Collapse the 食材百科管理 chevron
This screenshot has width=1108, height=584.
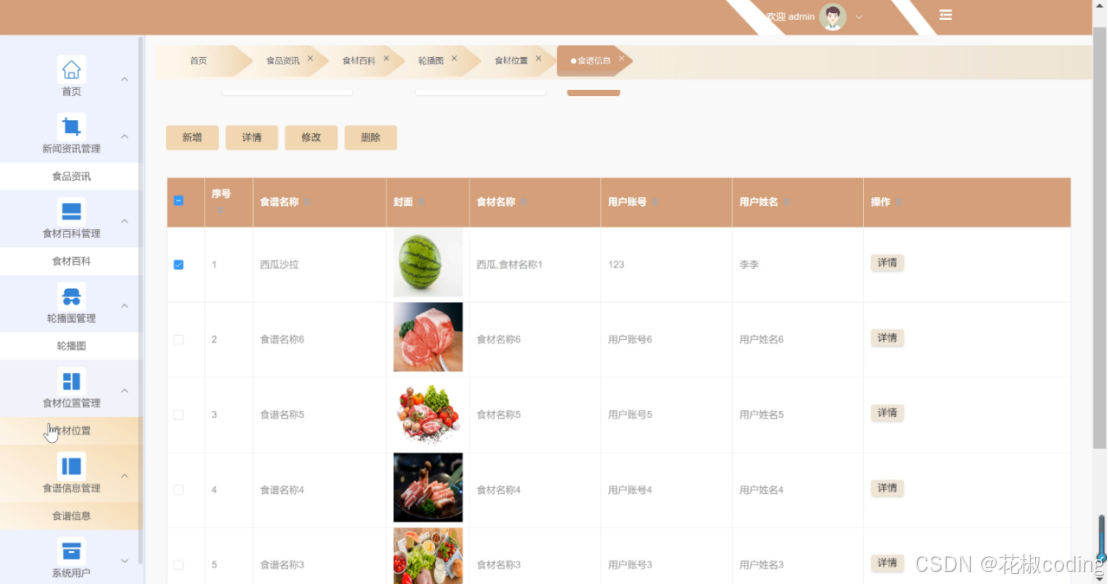click(x=124, y=221)
